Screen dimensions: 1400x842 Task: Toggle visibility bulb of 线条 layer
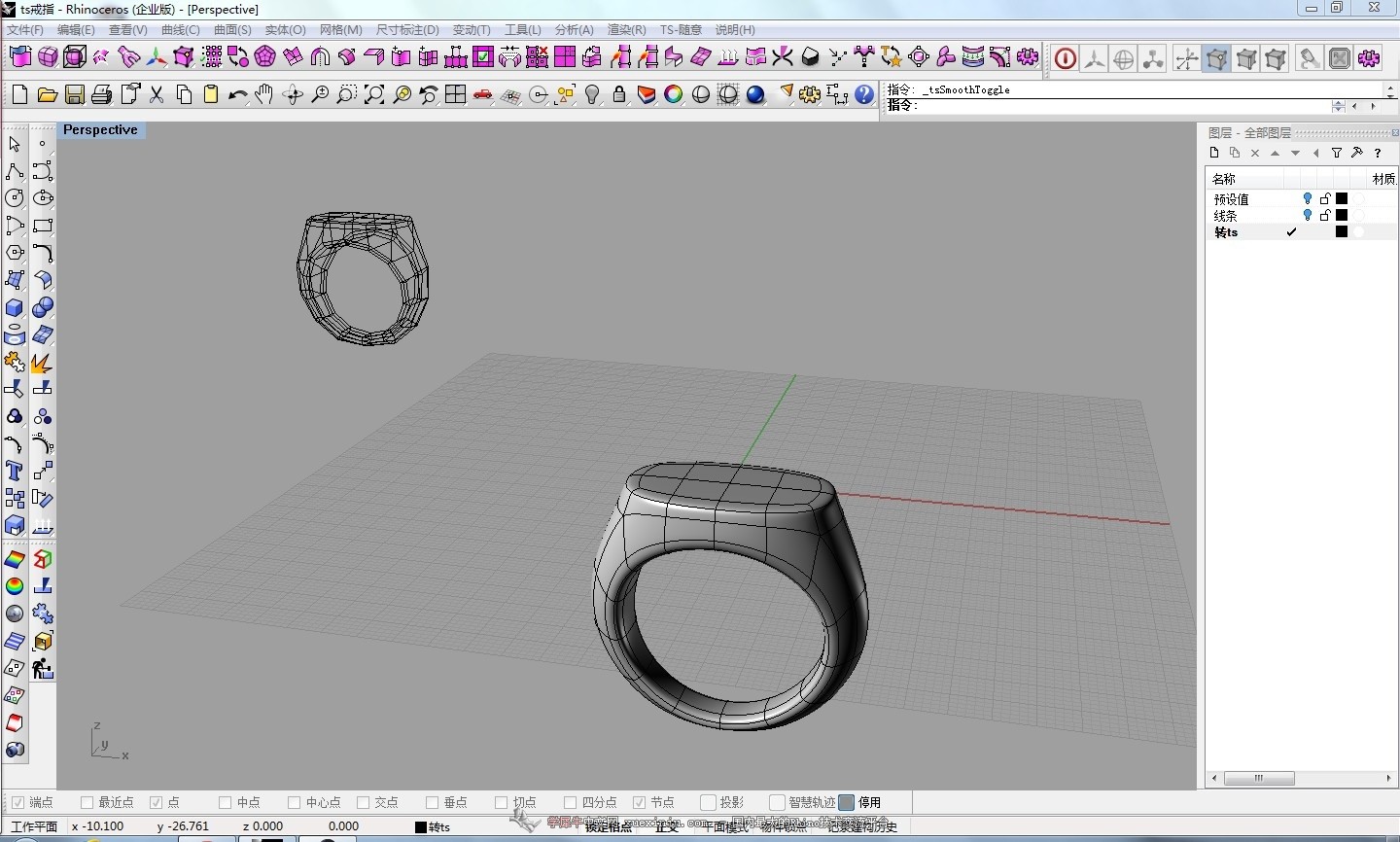point(1308,215)
